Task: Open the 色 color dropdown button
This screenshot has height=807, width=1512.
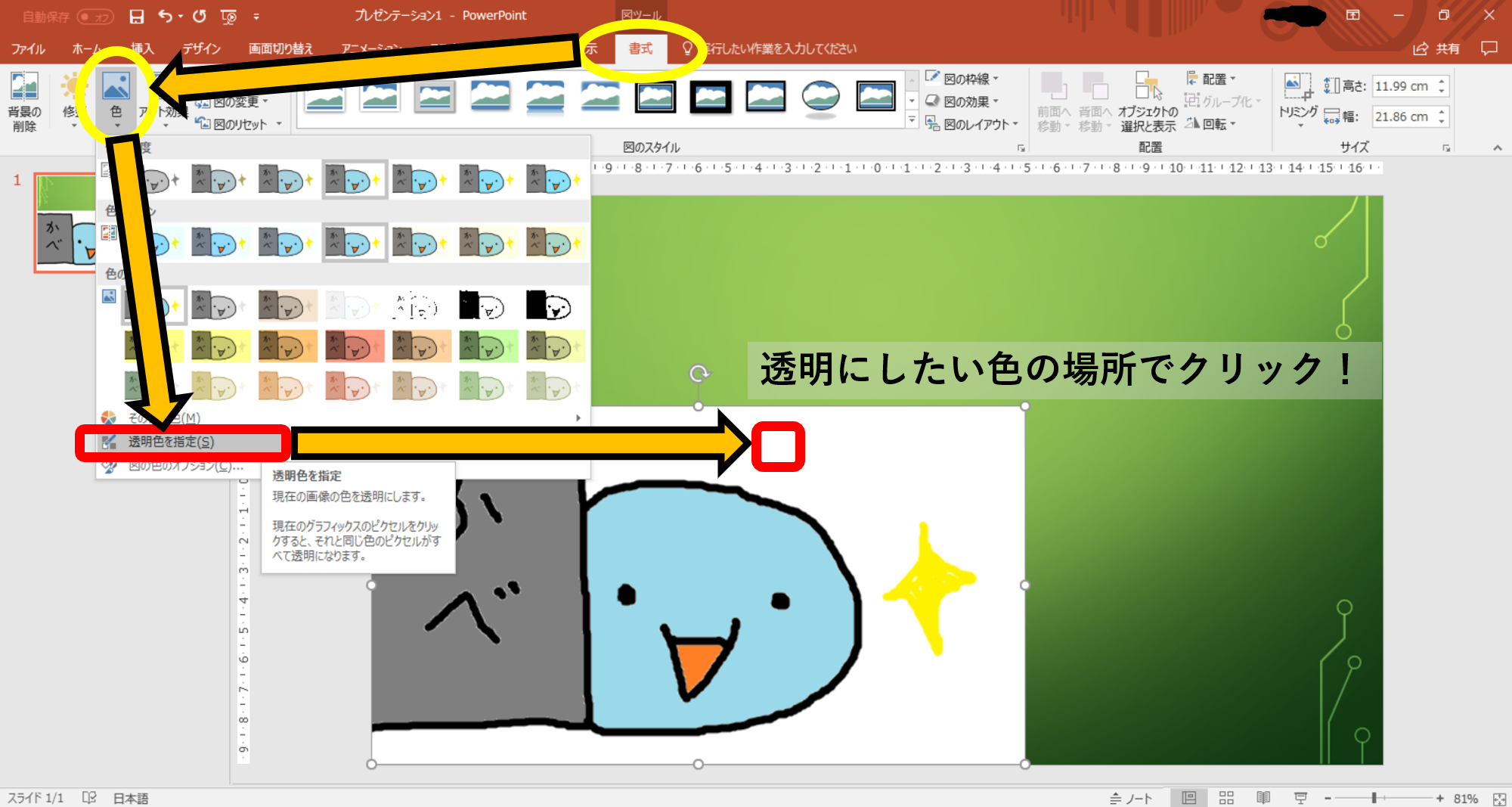Action: click(x=116, y=101)
